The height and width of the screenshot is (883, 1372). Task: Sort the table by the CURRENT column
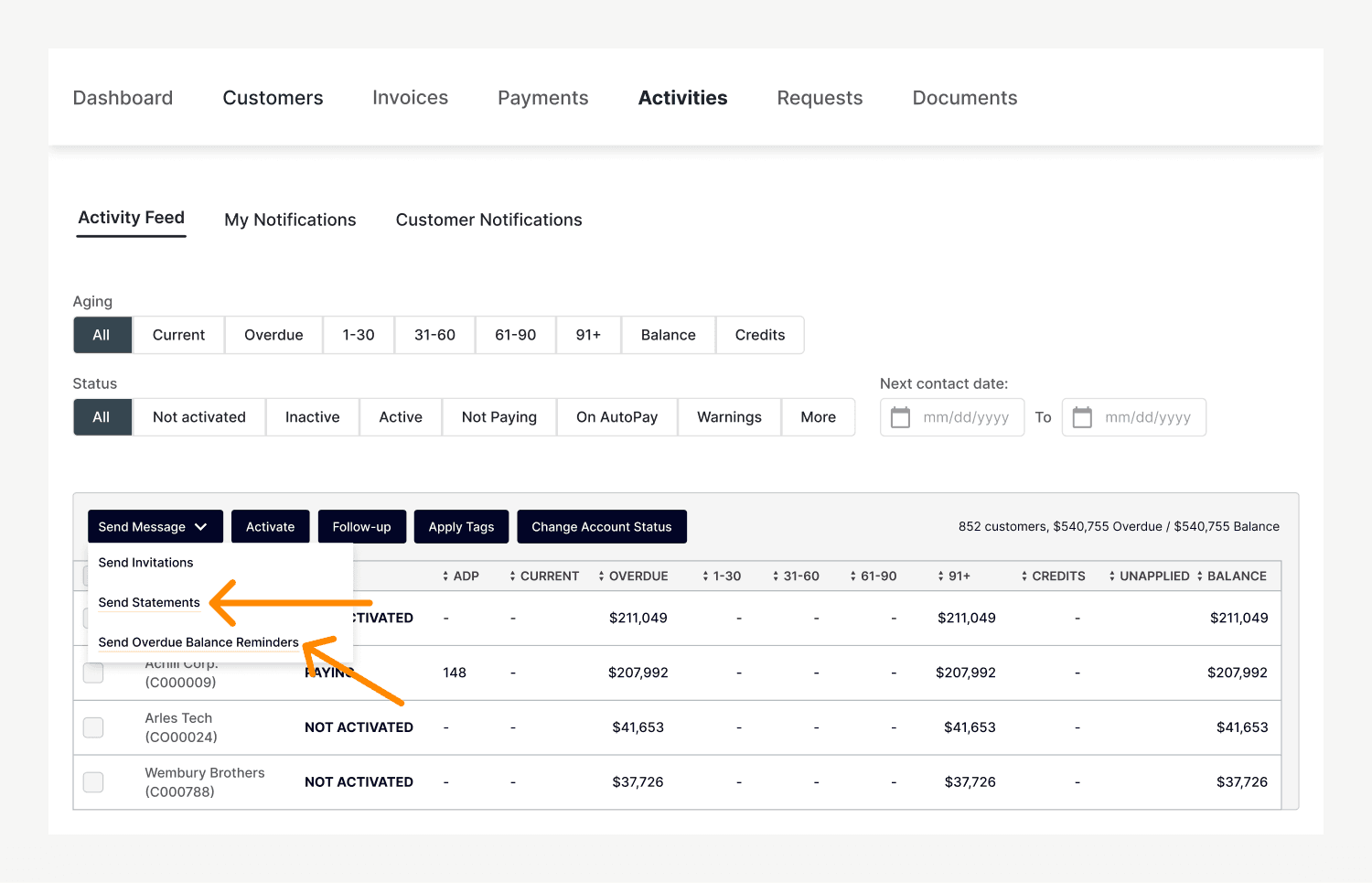click(x=544, y=576)
